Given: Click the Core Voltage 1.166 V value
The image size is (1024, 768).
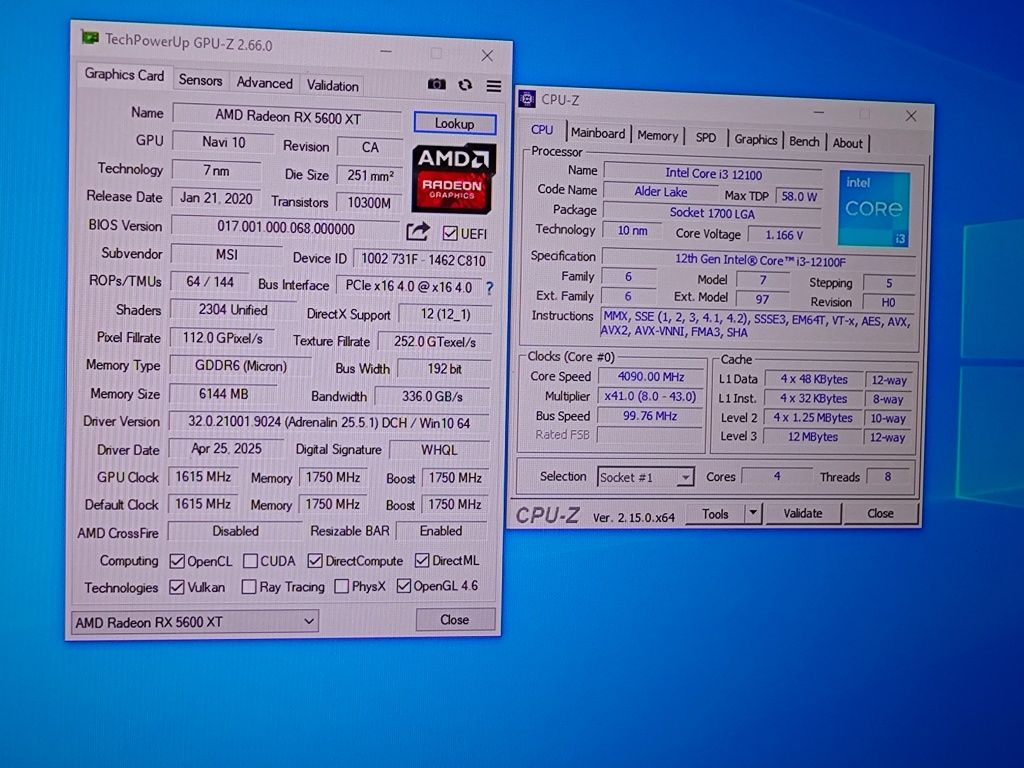Looking at the screenshot, I should [784, 234].
